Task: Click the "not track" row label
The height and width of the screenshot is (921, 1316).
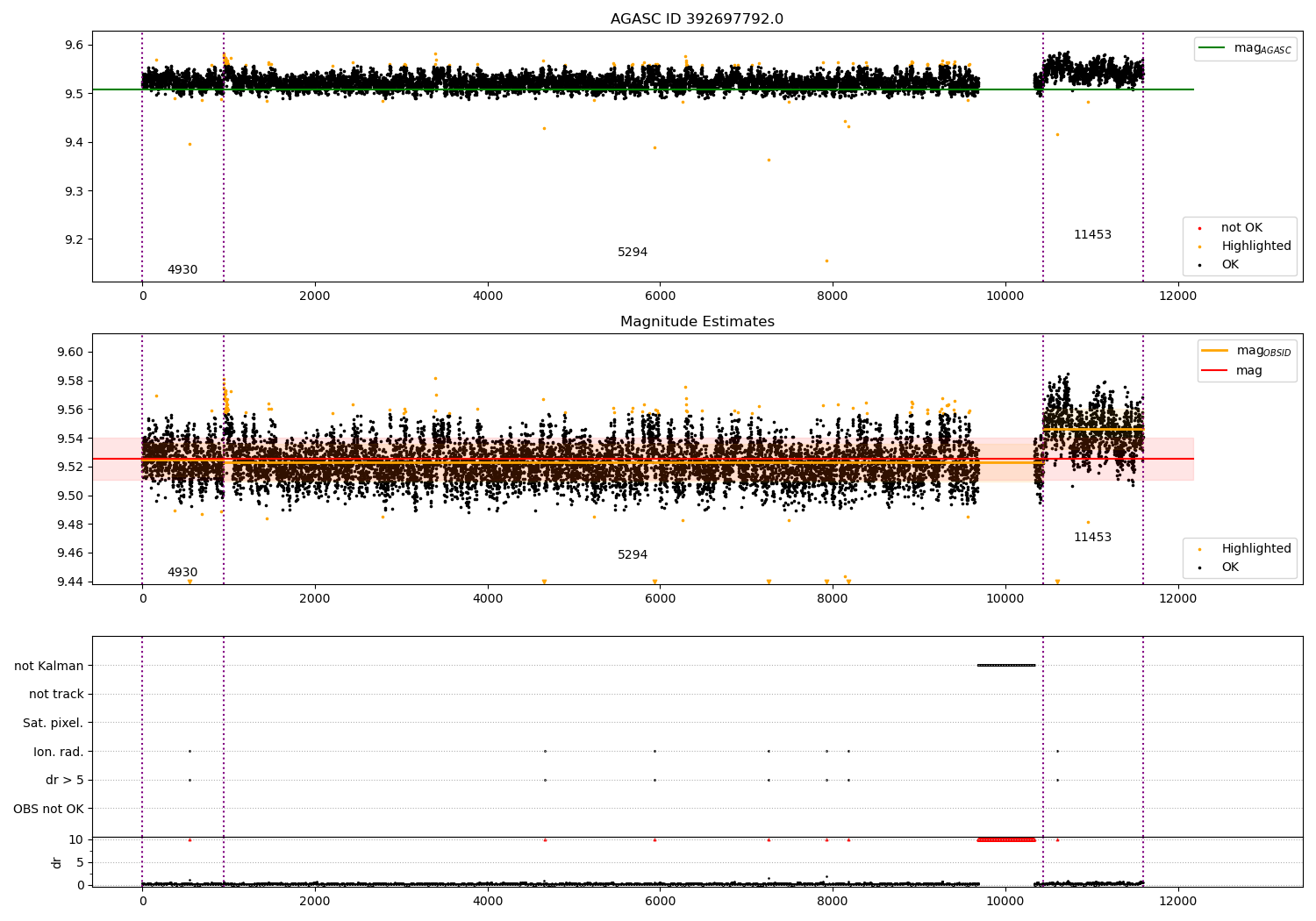Action: tap(56, 694)
